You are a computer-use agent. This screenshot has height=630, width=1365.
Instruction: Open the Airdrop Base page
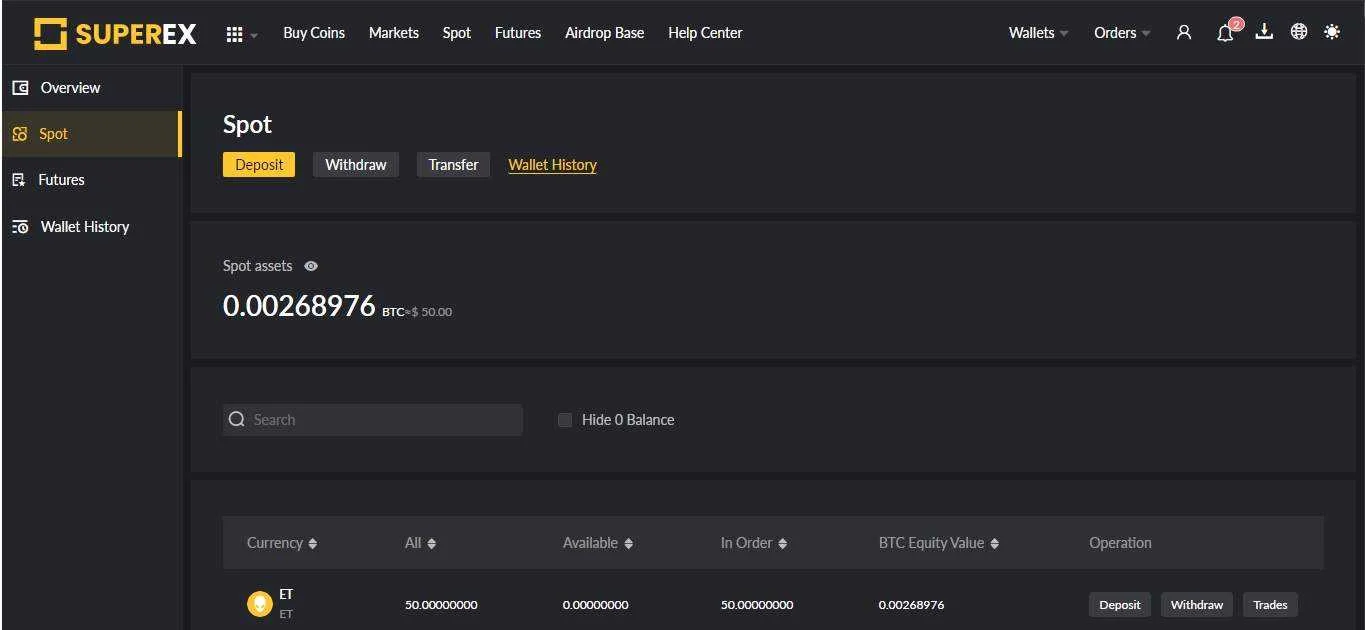coord(605,33)
